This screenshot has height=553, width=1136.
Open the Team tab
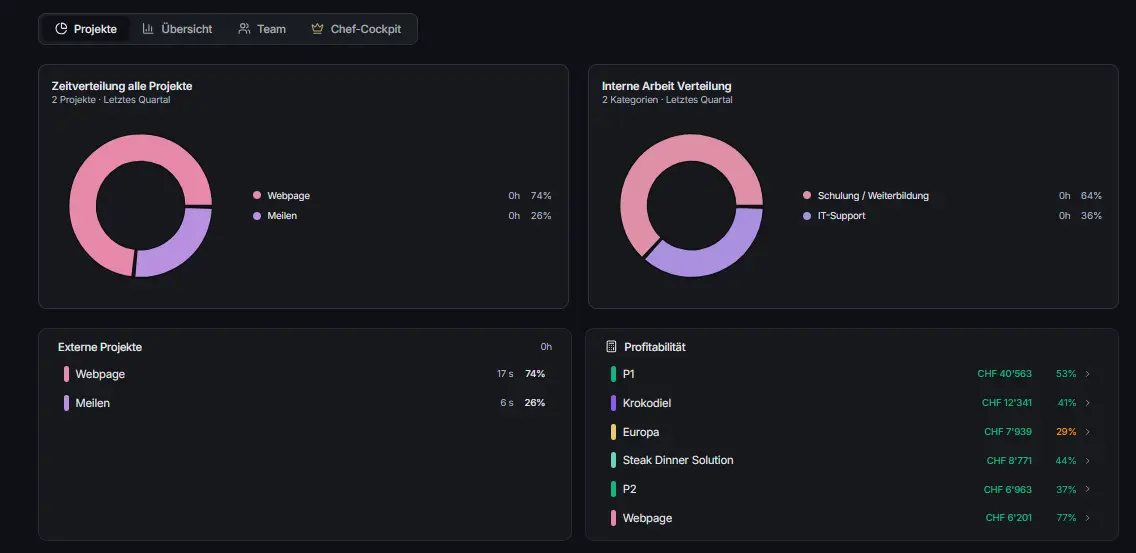click(x=262, y=29)
